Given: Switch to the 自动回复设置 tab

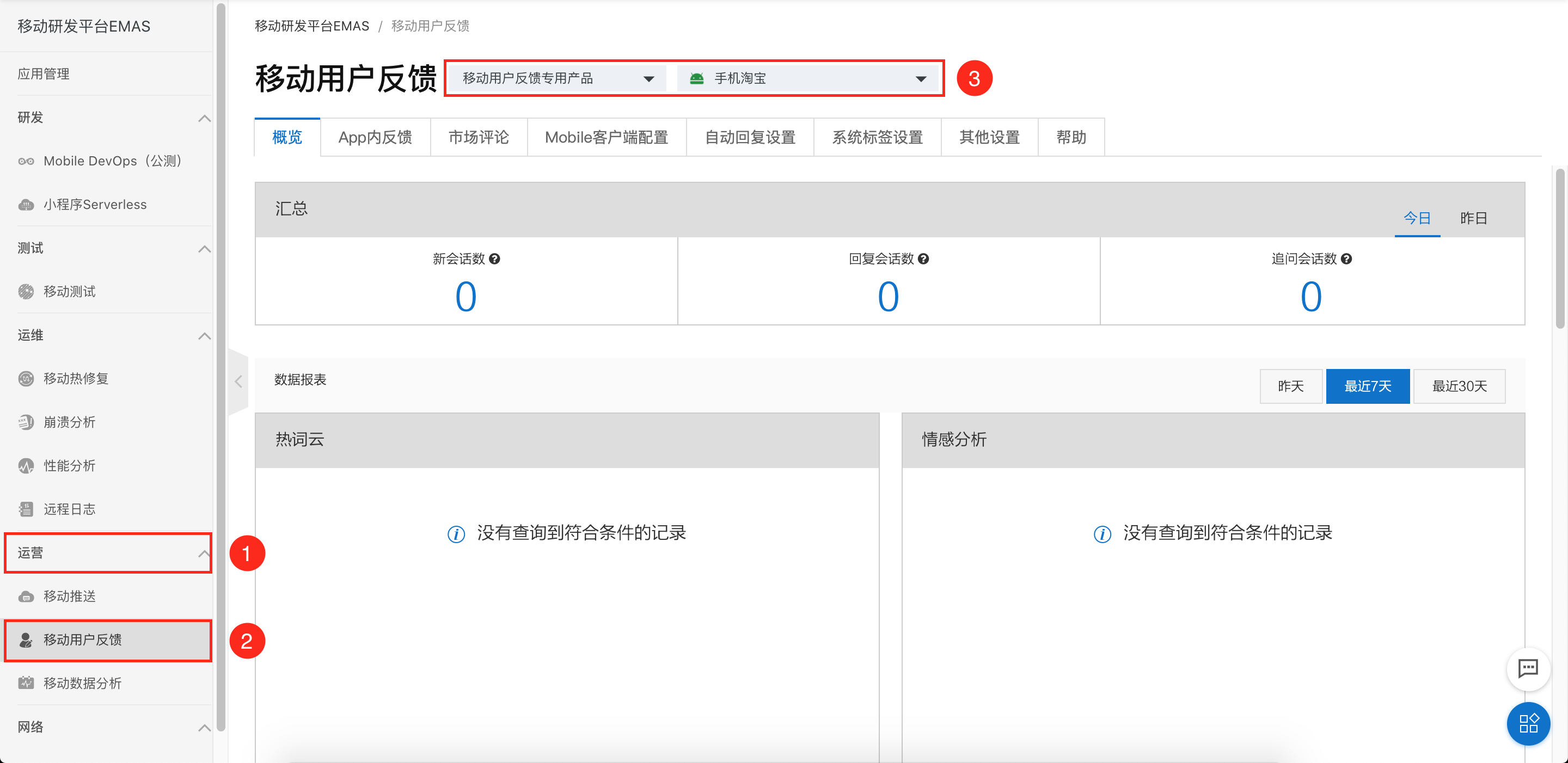Looking at the screenshot, I should 750,138.
